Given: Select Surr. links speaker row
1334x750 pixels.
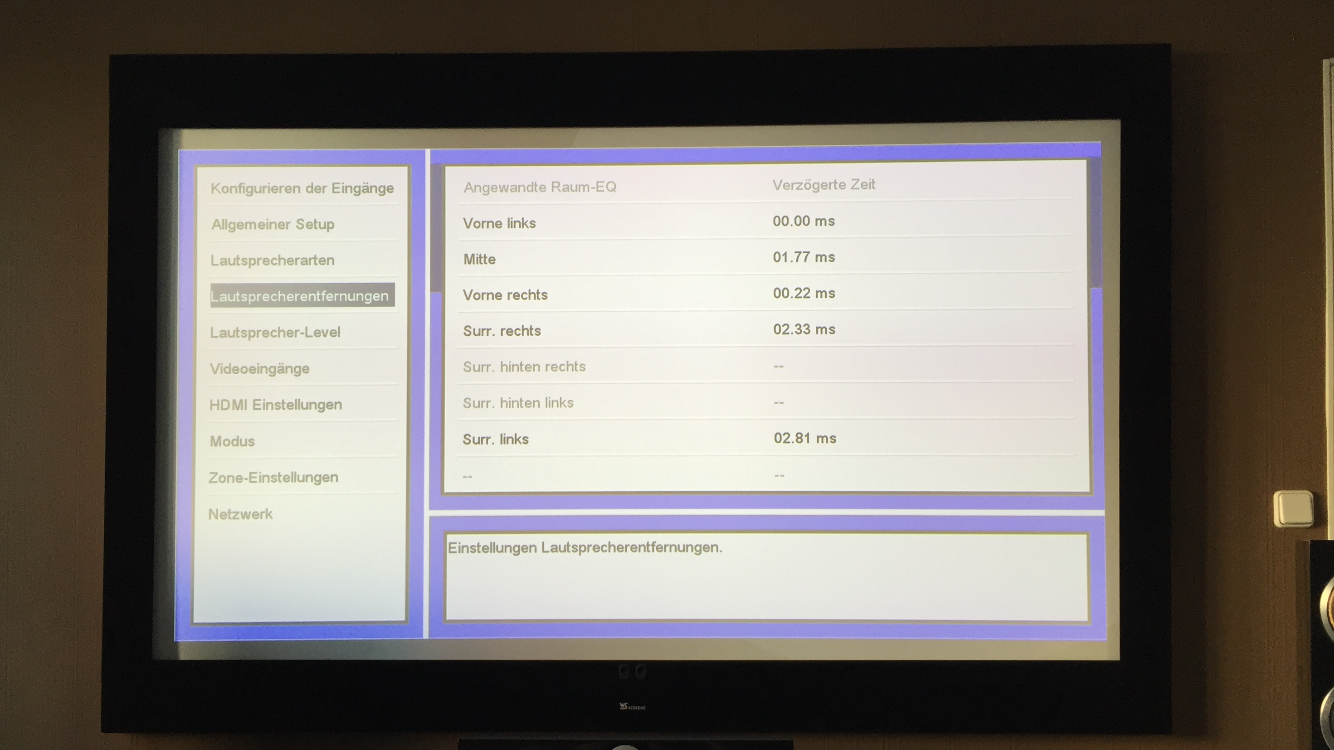Looking at the screenshot, I should click(495, 439).
